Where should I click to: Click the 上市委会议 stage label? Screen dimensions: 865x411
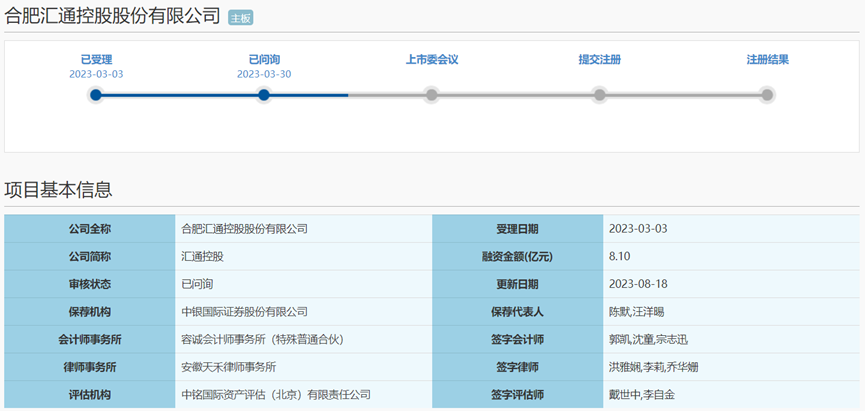(x=432, y=60)
